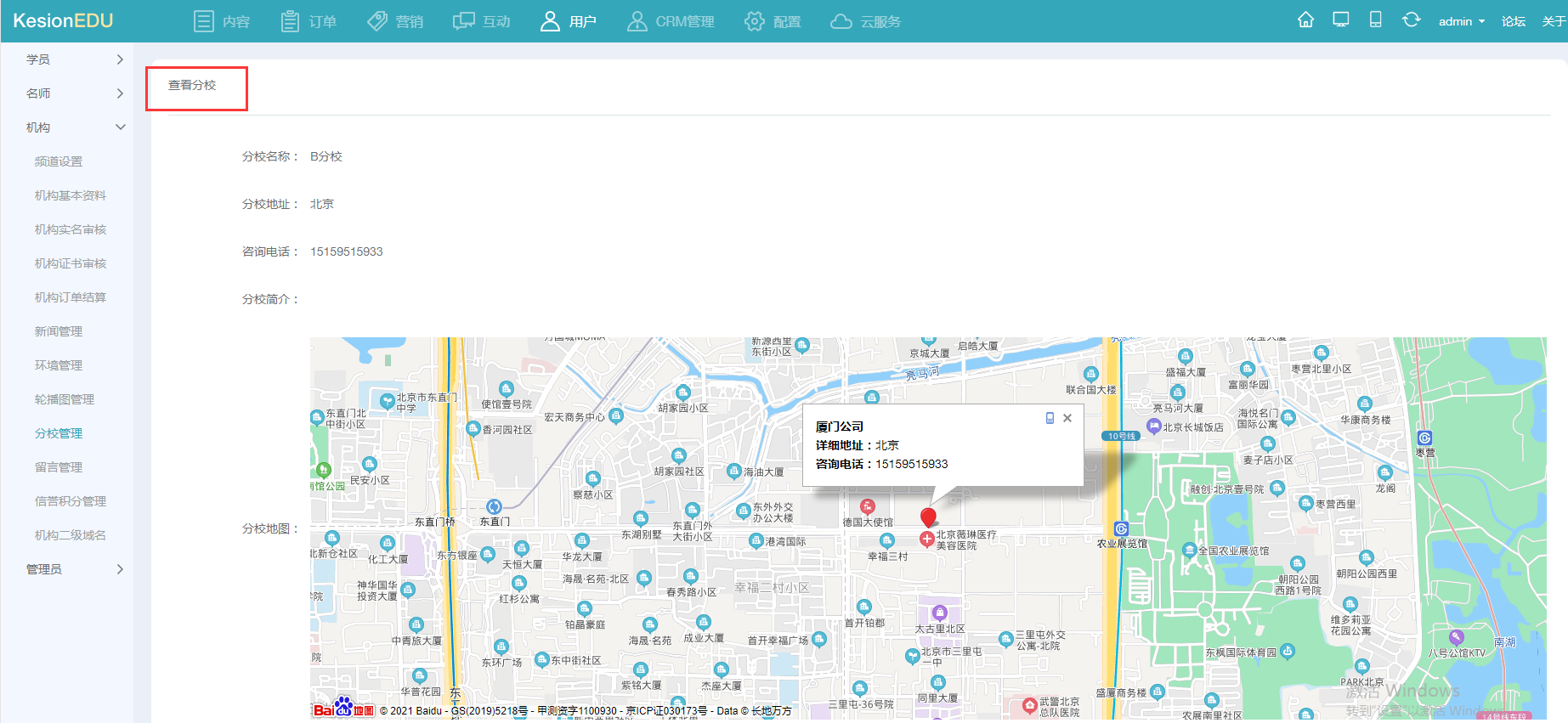This screenshot has width=1568, height=723.
Task: Open the 论坛 forum link
Action: 1514,21
